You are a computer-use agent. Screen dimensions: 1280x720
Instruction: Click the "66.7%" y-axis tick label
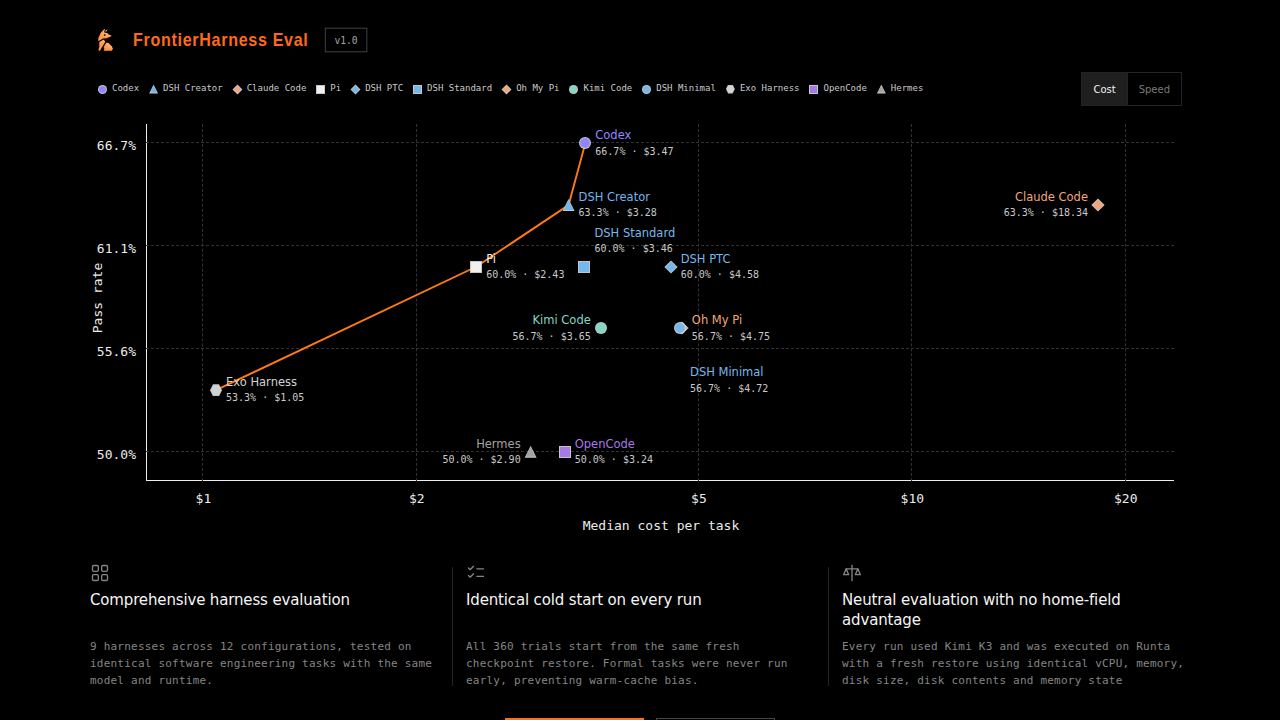(116, 145)
